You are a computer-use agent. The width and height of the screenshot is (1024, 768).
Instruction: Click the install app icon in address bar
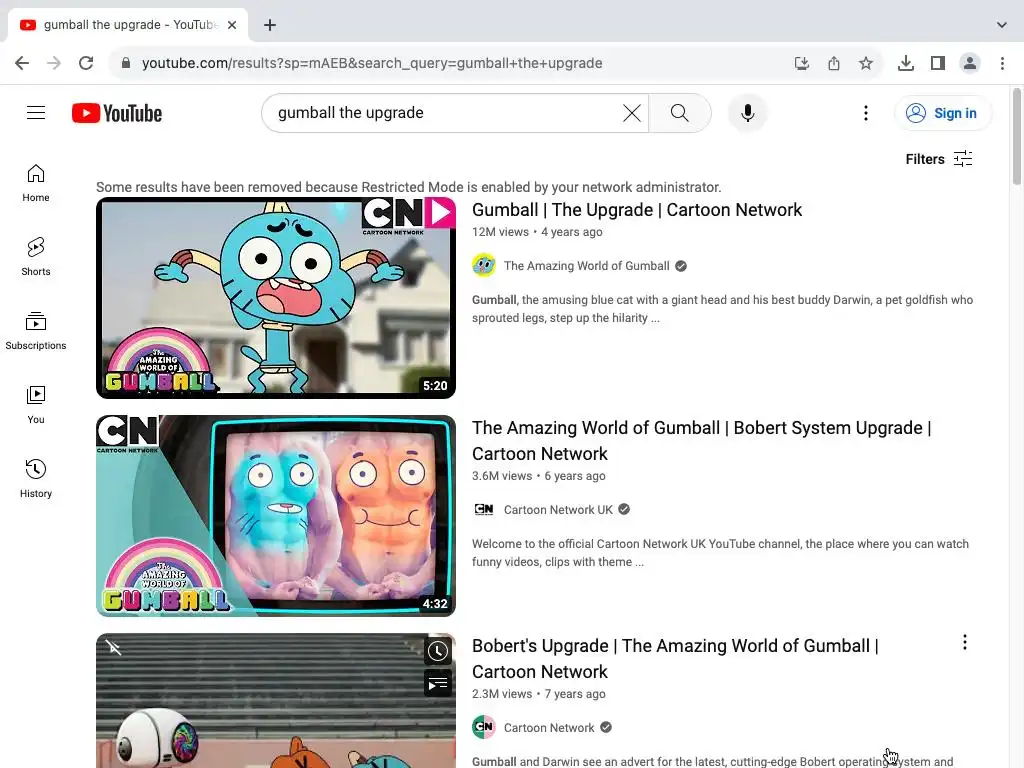(x=802, y=63)
